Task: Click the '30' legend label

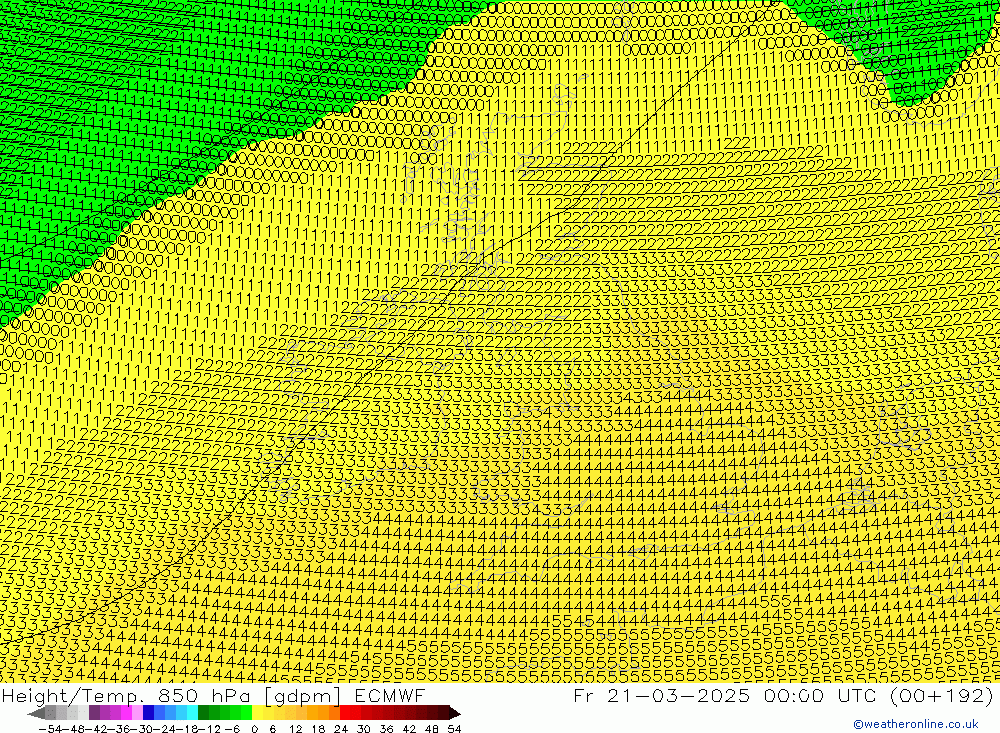Action: click(364, 729)
